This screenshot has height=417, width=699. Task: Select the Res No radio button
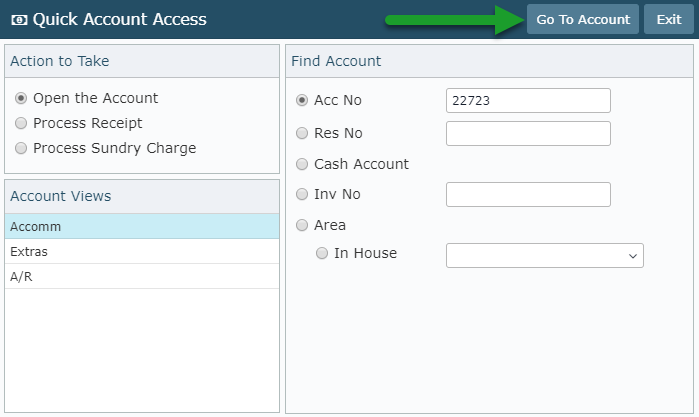click(x=302, y=133)
